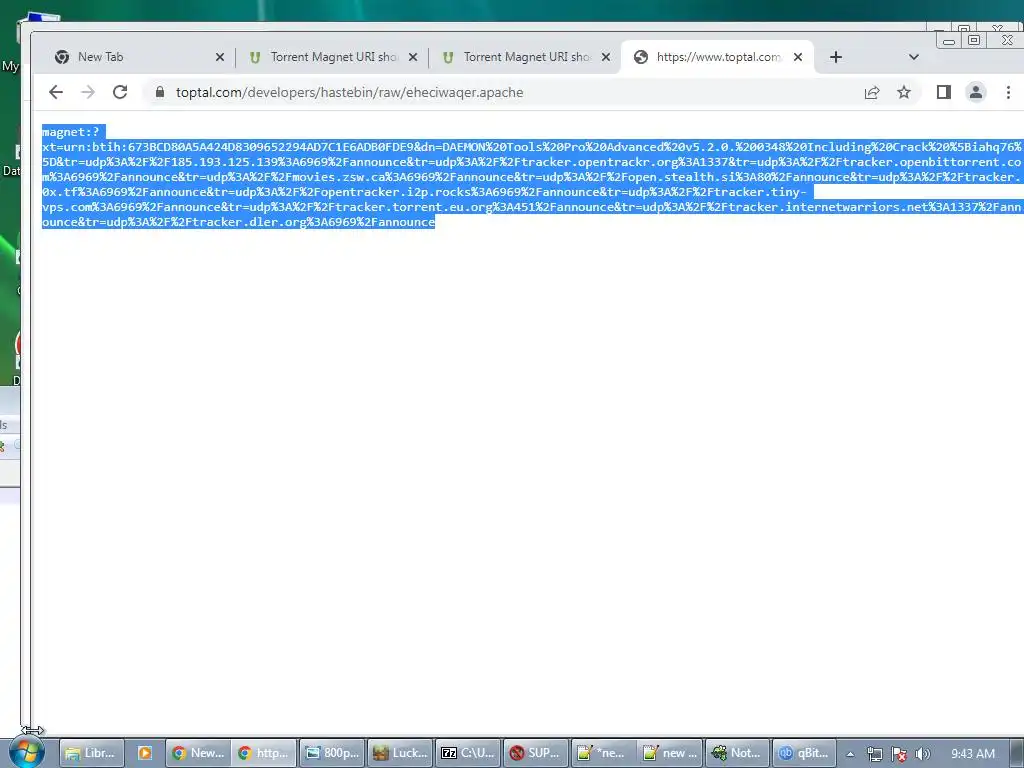Click the Show desktop button beside the clock
1024x768 pixels.
click(x=1017, y=753)
